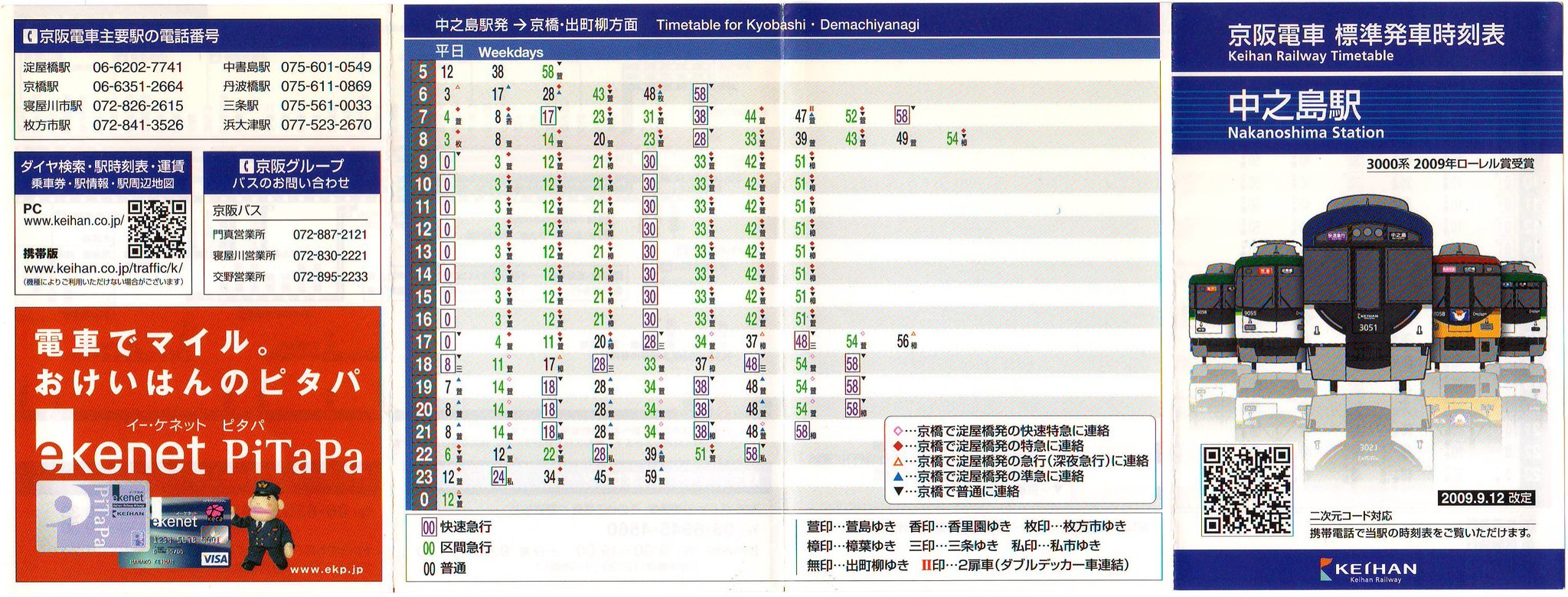The height and width of the screenshot is (597, 1568).
Task: Click the Timetable for Kyobashi・Demachiyanagi heading
Action: (x=787, y=24)
